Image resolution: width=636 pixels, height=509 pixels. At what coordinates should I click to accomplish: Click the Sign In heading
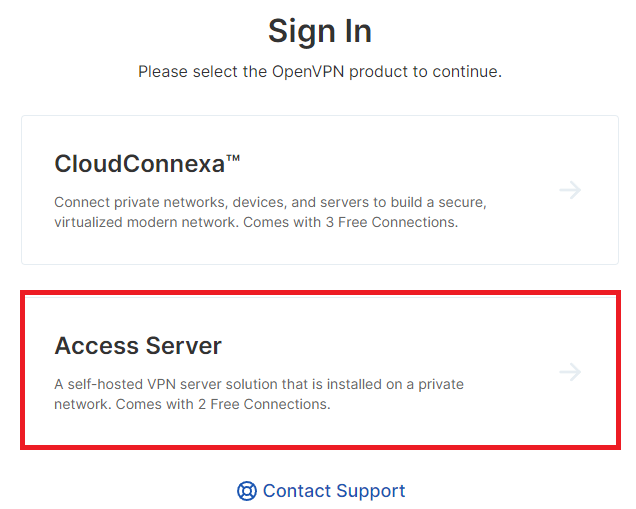319,31
